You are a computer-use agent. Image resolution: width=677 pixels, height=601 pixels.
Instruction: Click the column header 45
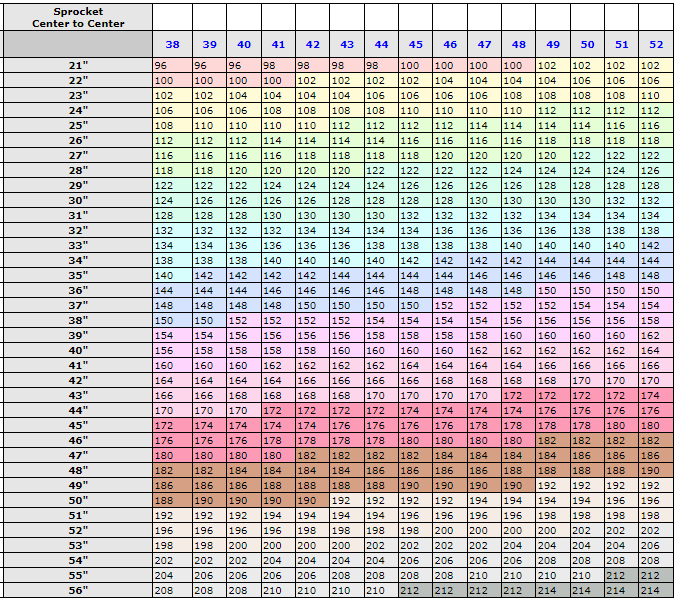pos(416,44)
